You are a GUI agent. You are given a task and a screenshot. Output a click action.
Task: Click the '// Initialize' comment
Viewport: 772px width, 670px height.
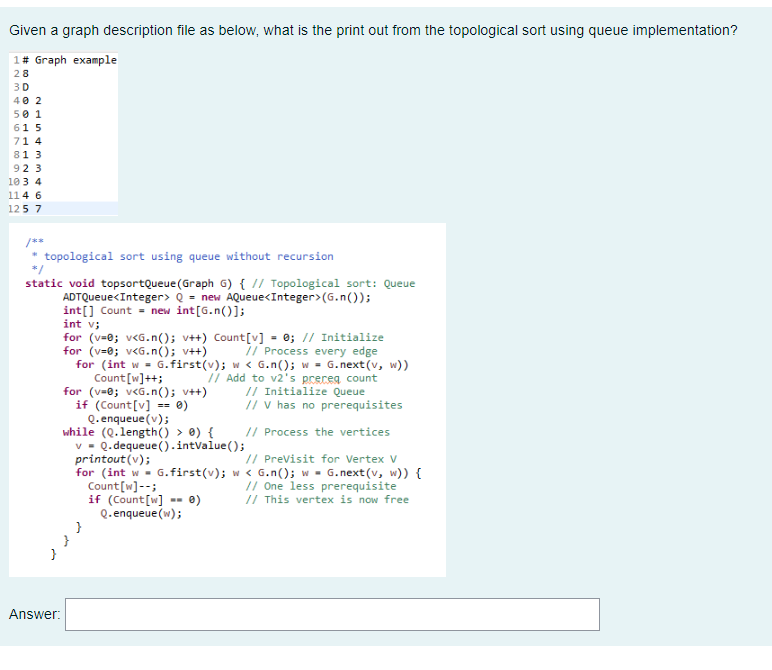coord(343,338)
